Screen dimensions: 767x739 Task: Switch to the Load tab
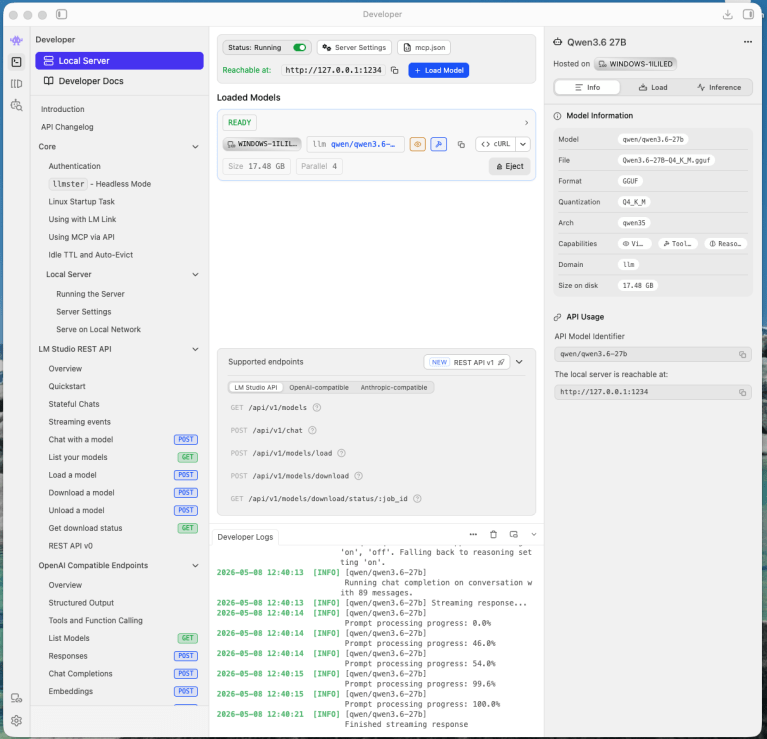tap(653, 88)
